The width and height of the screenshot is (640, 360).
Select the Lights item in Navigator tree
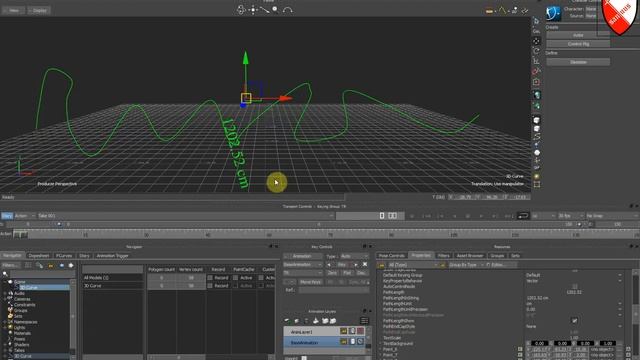pos(19,328)
